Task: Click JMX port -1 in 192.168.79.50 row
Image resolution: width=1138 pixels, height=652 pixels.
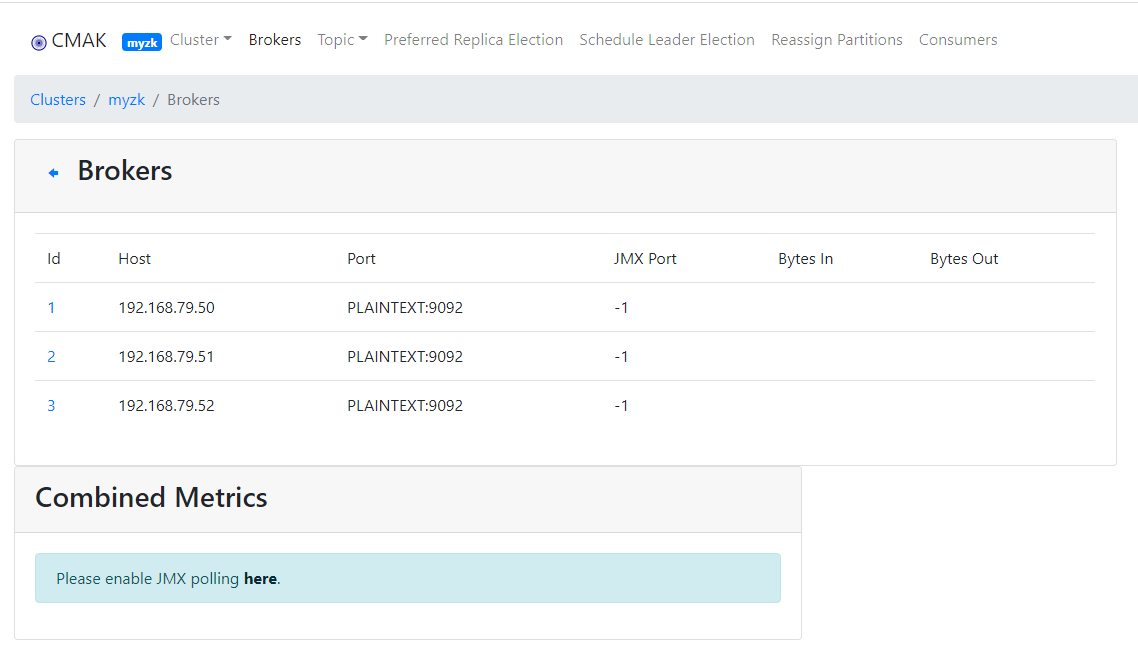Action: 621,308
